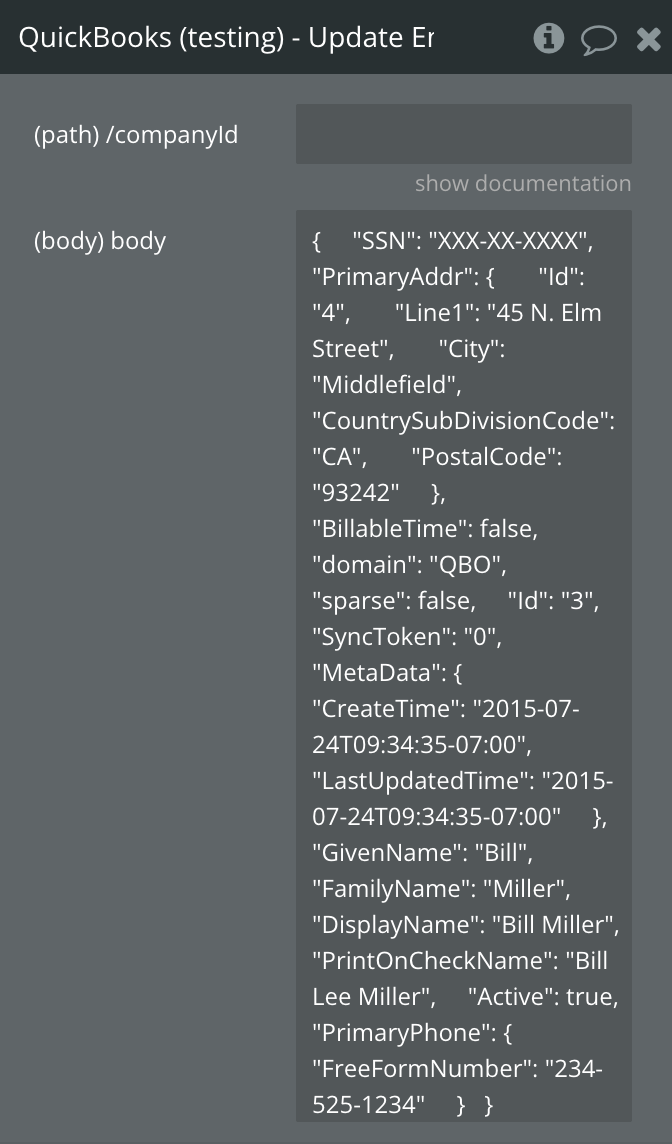Click the info icon in header
The width and height of the screenshot is (672, 1144).
[548, 38]
